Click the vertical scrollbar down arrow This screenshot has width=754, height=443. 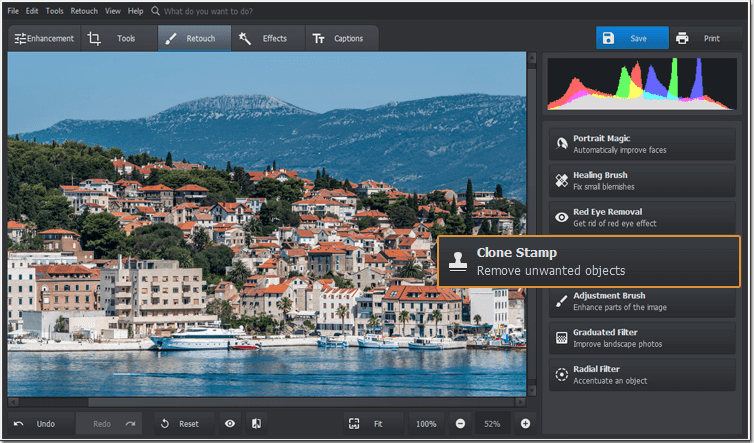531,390
